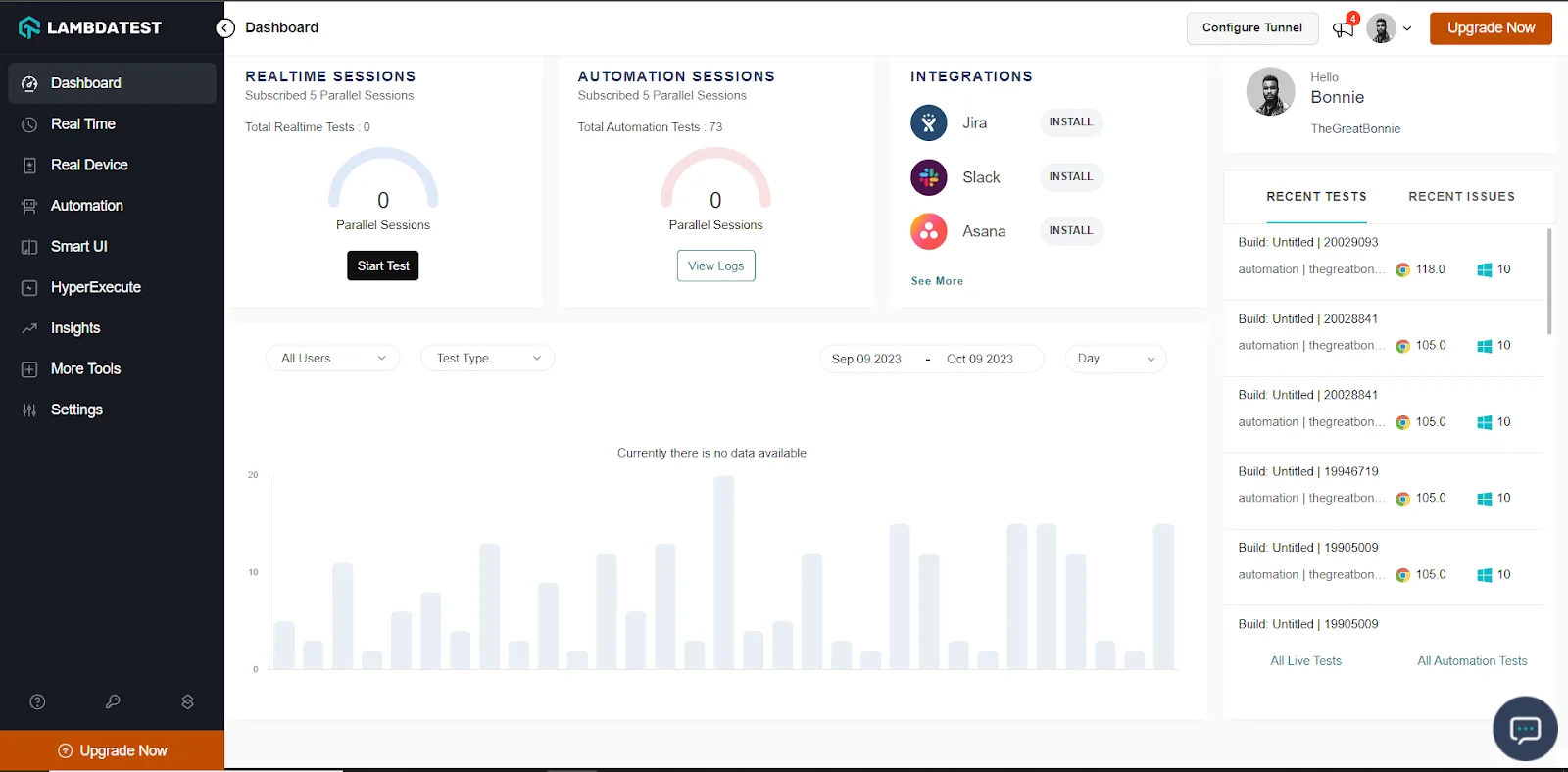The width and height of the screenshot is (1568, 772).
Task: Open Settings in the sidebar
Action: (x=112, y=410)
